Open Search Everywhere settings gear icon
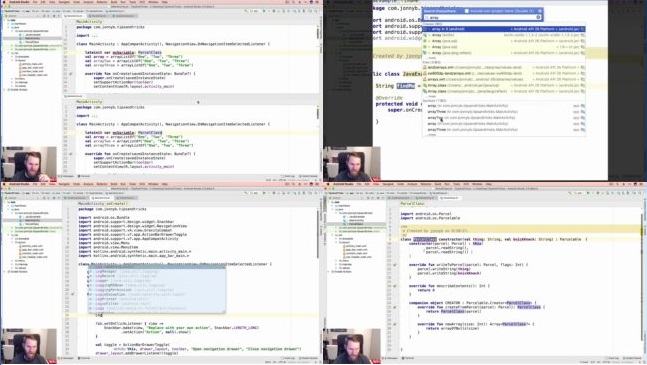The image size is (647, 365). [x=539, y=11]
